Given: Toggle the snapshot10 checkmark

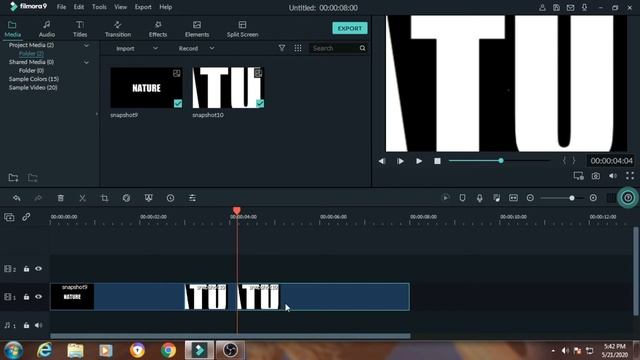Looking at the screenshot, I should 260,103.
